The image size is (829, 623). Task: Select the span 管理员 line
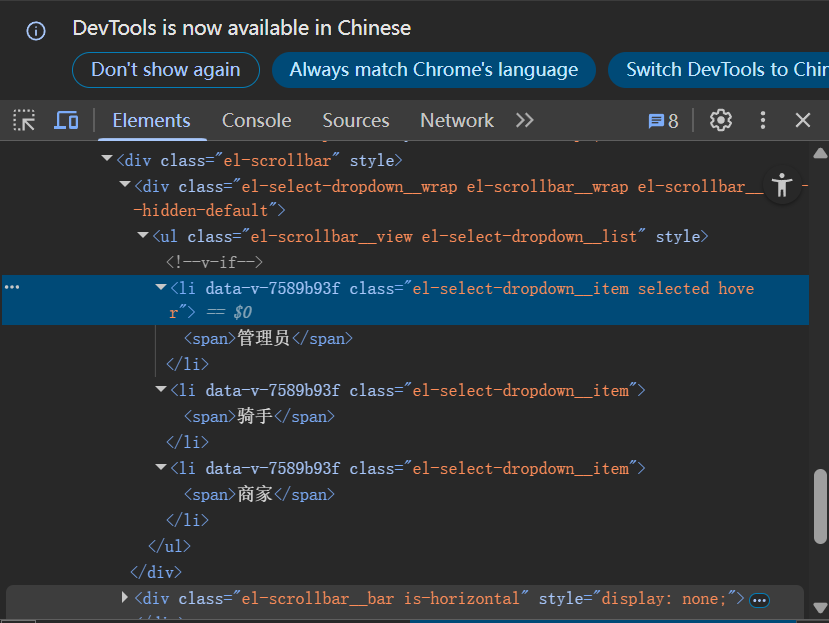(x=268, y=338)
